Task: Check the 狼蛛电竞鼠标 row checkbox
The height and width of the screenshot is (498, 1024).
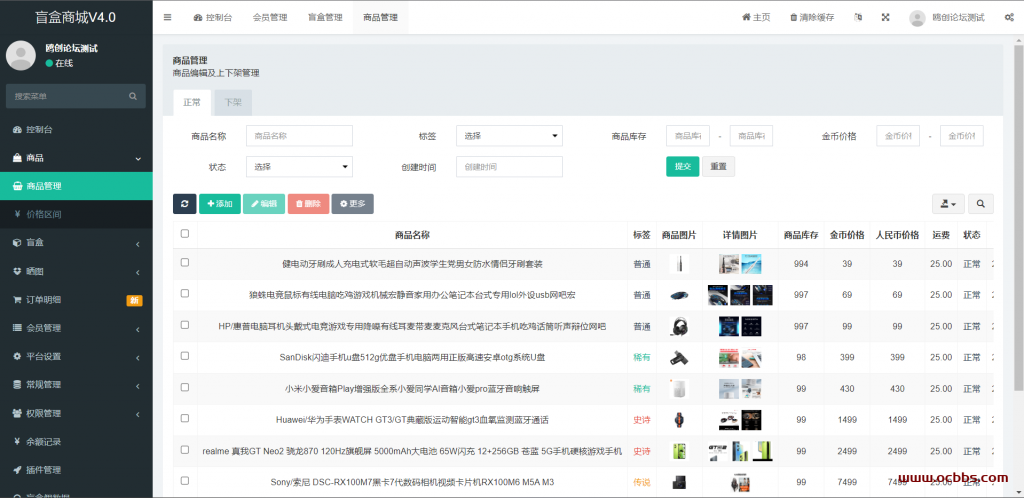Action: click(x=185, y=294)
